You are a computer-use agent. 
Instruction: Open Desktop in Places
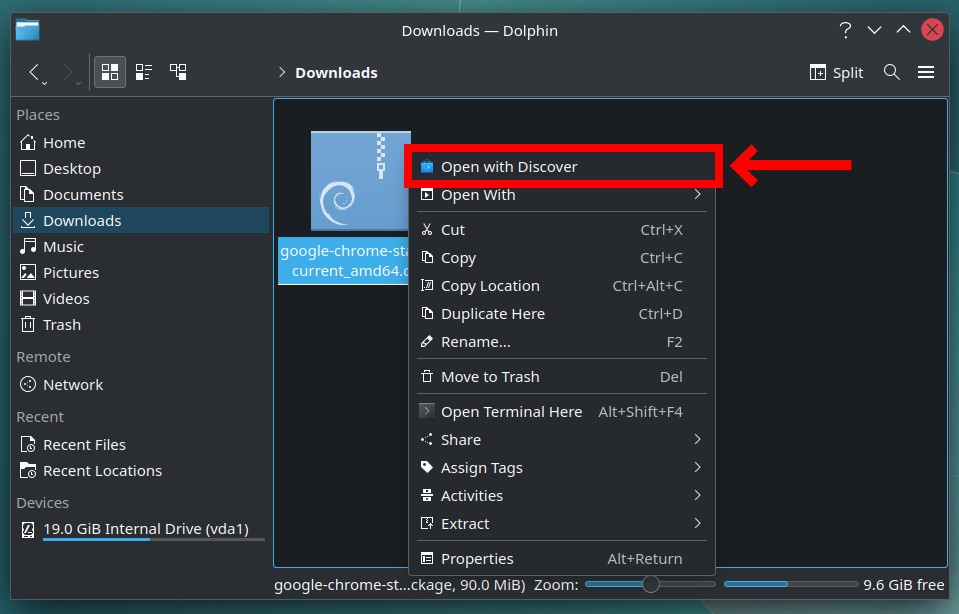point(141,168)
